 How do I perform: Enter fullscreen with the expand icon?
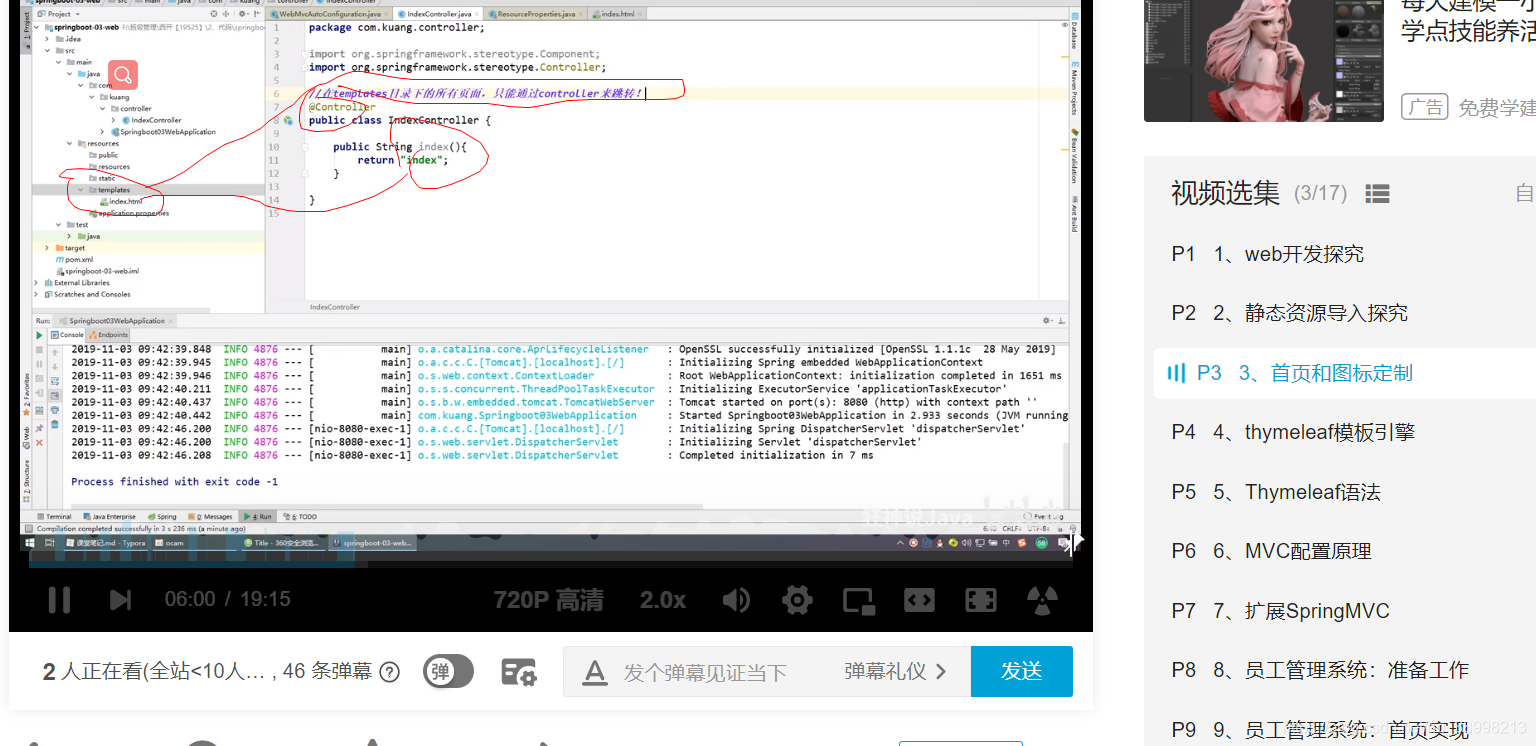point(980,599)
